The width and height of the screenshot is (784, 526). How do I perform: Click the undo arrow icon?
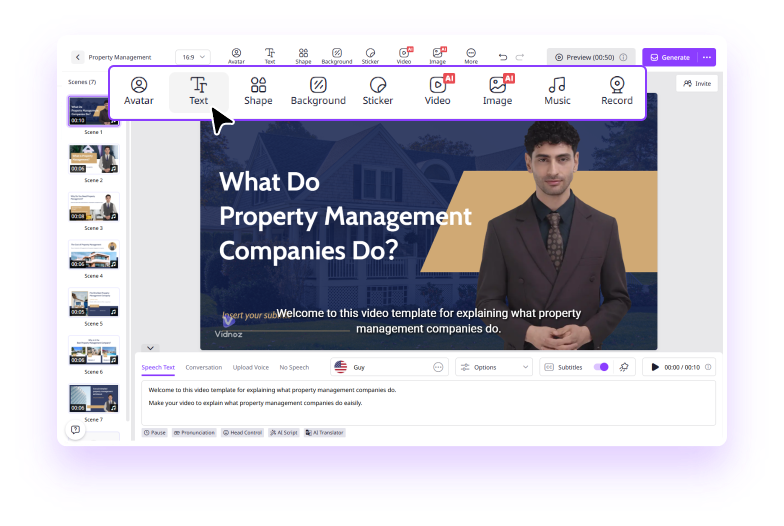(x=503, y=57)
